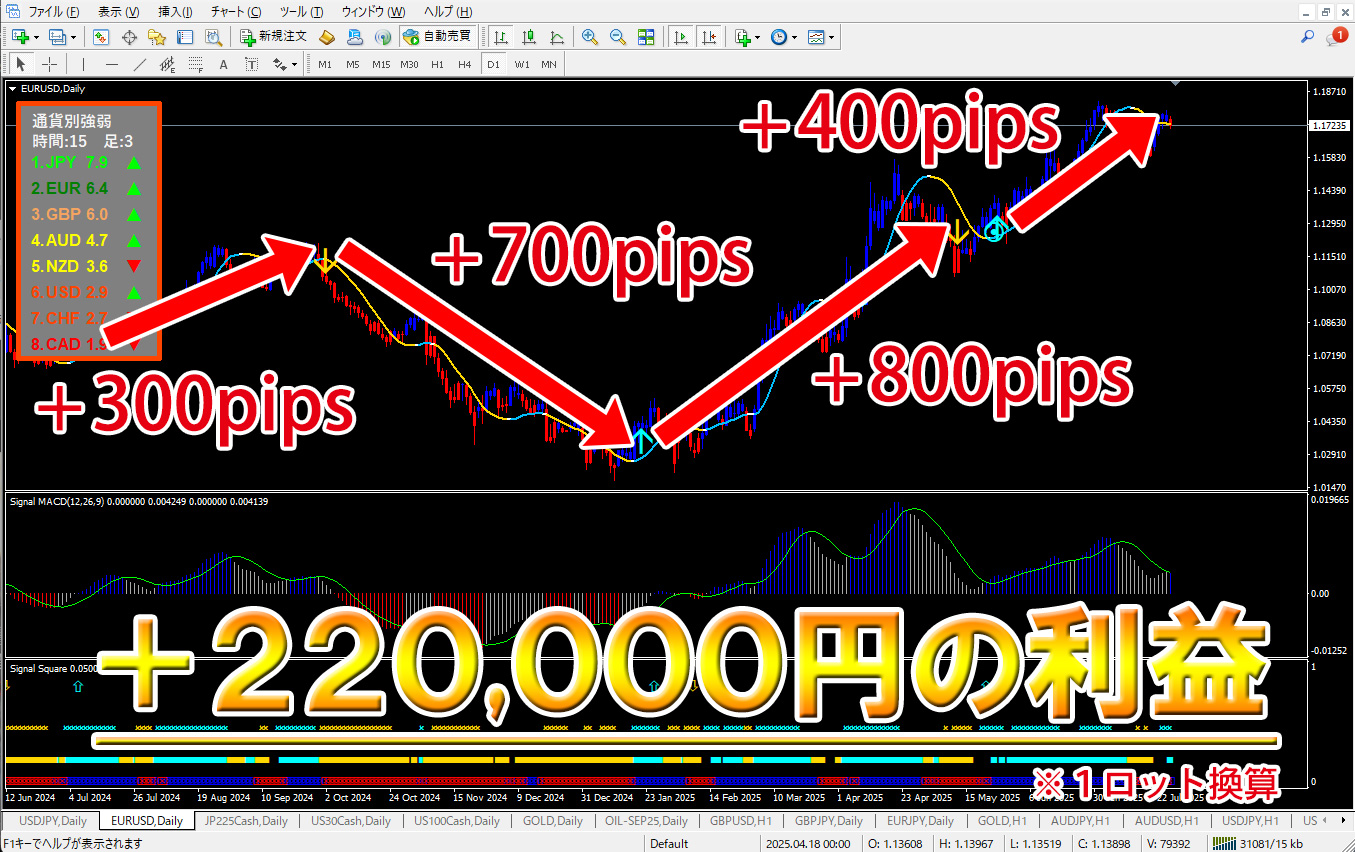Switch timeframe to H1
This screenshot has height=852, width=1355.
[437, 64]
